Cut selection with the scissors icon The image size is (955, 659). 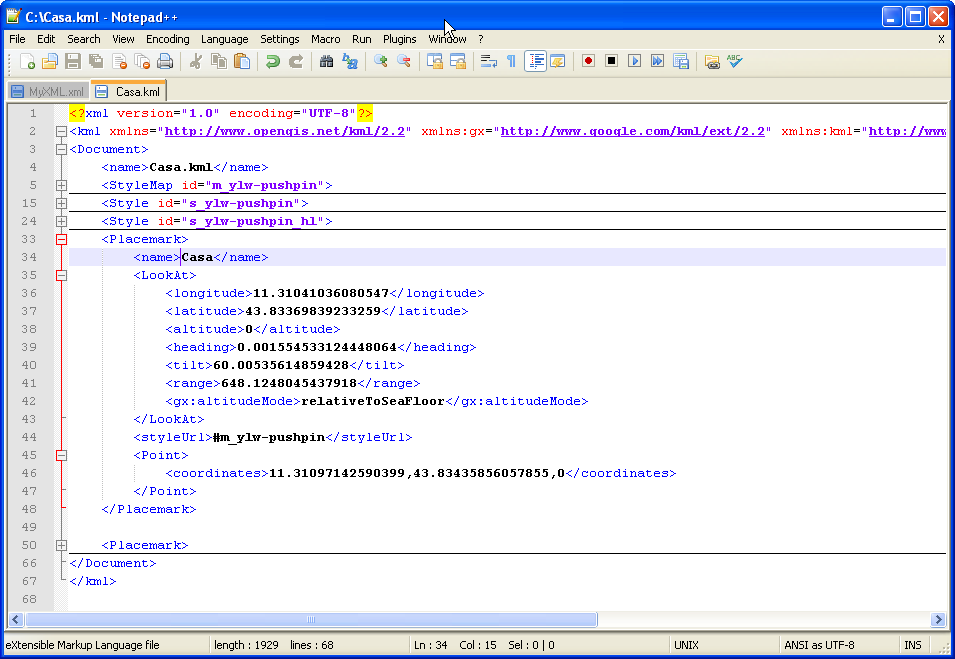tap(196, 61)
